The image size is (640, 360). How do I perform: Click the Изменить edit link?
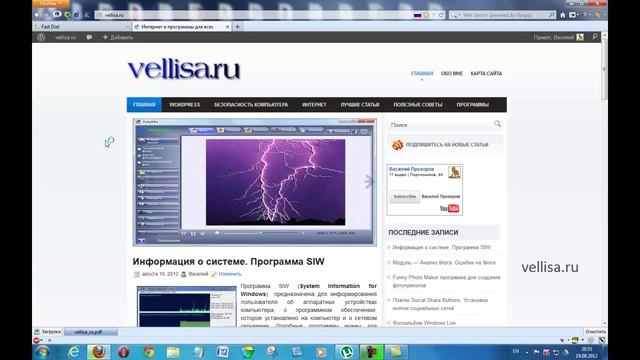(x=230, y=274)
